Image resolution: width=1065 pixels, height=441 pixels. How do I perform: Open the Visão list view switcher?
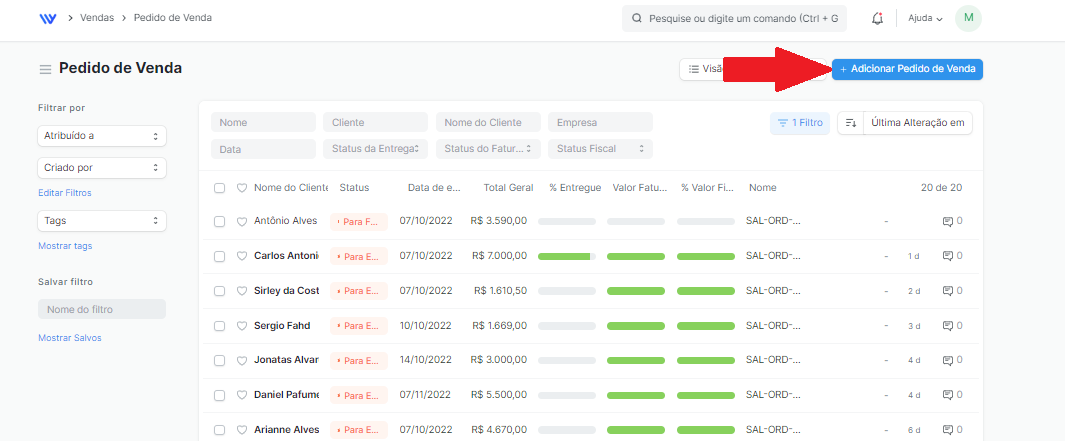pos(703,69)
